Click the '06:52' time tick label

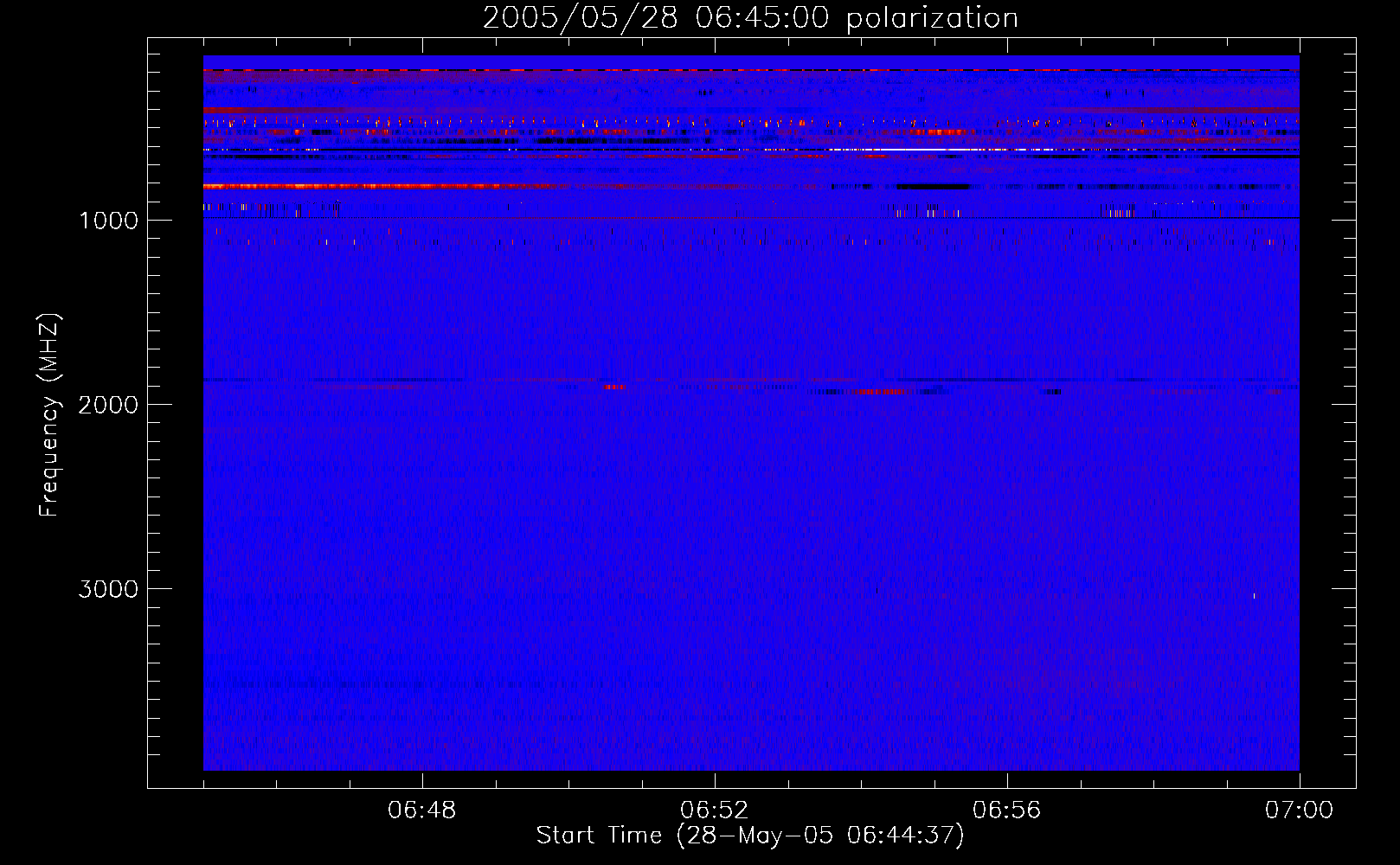(715, 811)
